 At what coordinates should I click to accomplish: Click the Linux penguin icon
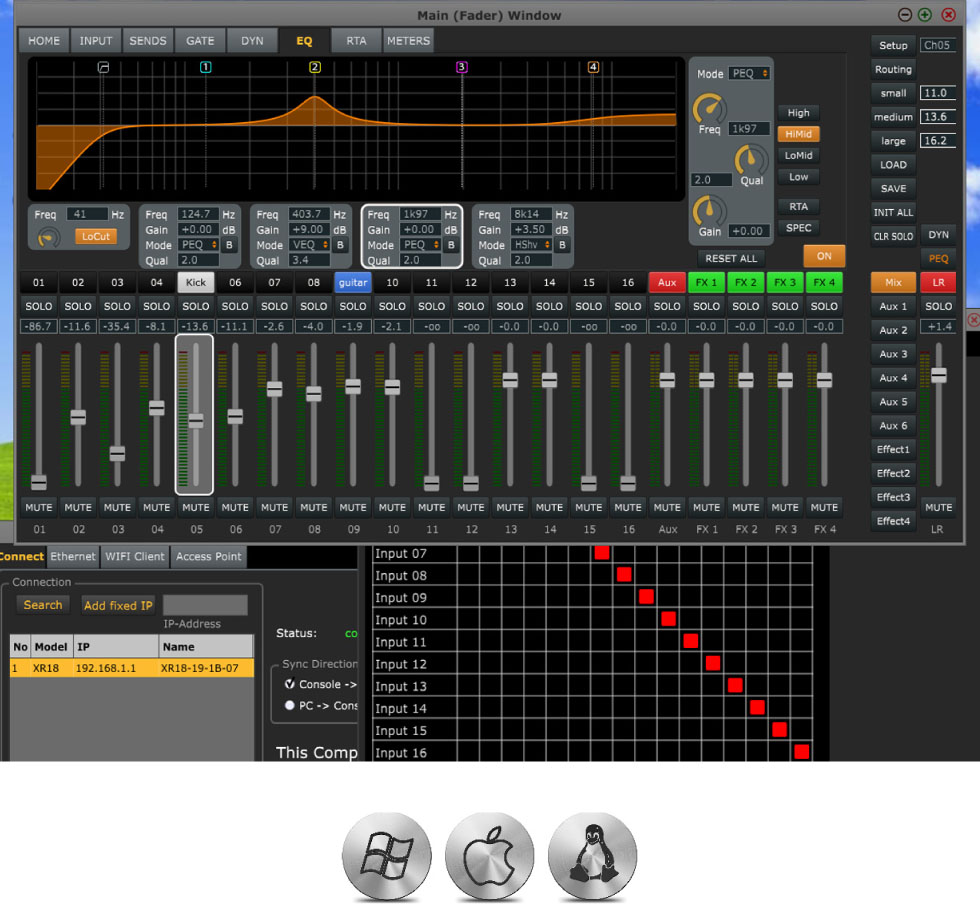[592, 857]
